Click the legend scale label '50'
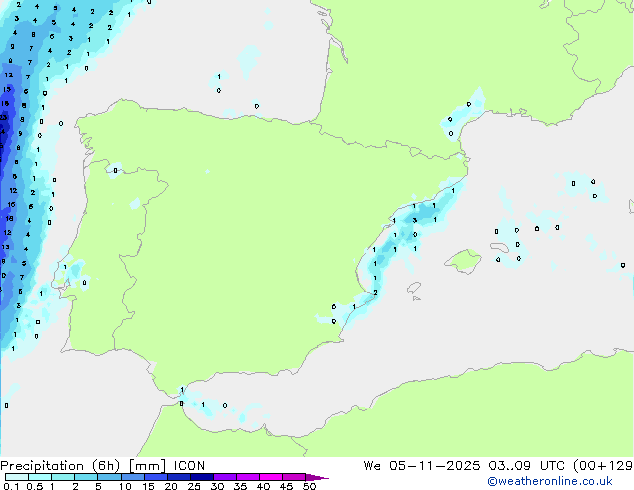The image size is (634, 490). [309, 486]
